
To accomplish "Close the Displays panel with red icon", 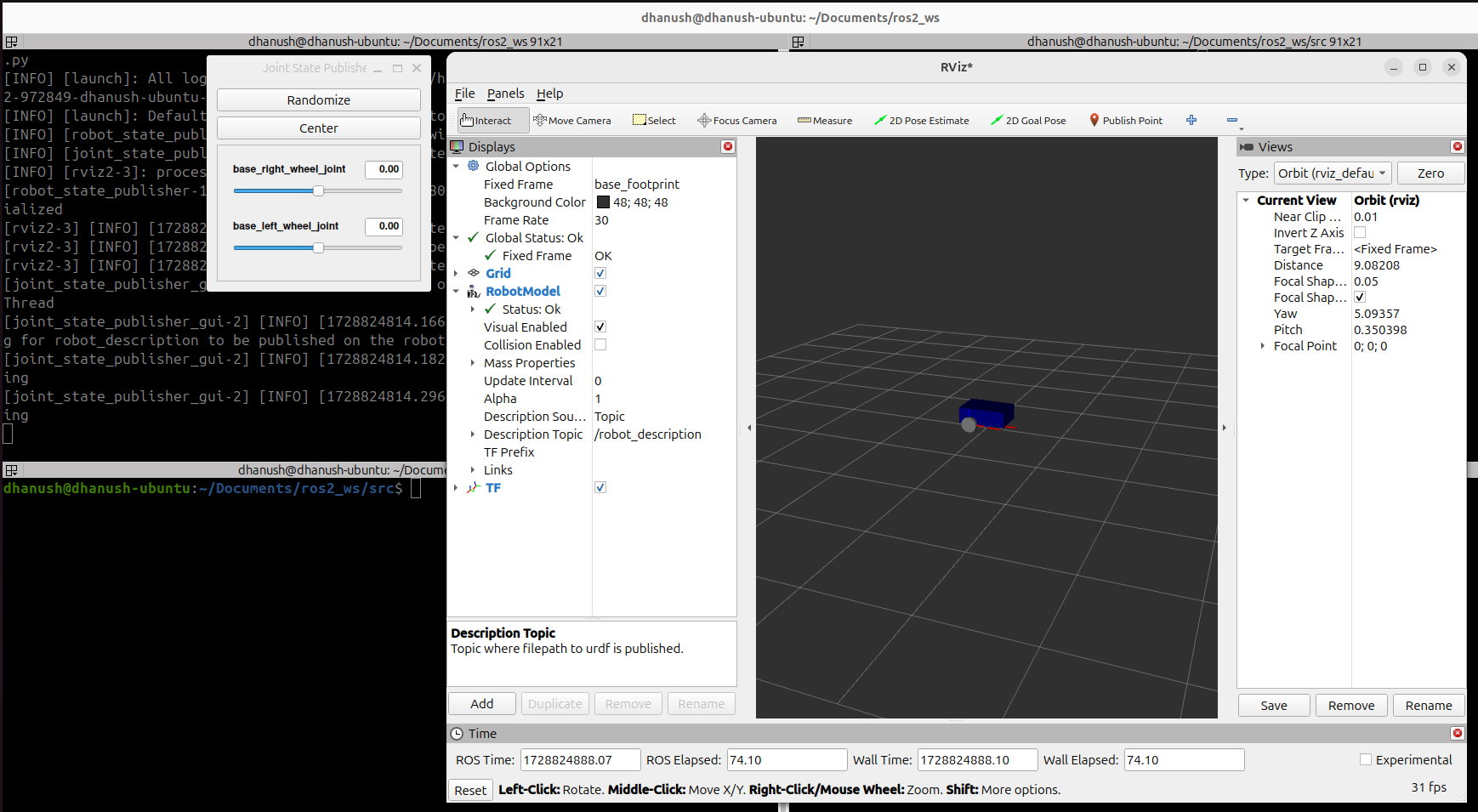I will coord(728,146).
